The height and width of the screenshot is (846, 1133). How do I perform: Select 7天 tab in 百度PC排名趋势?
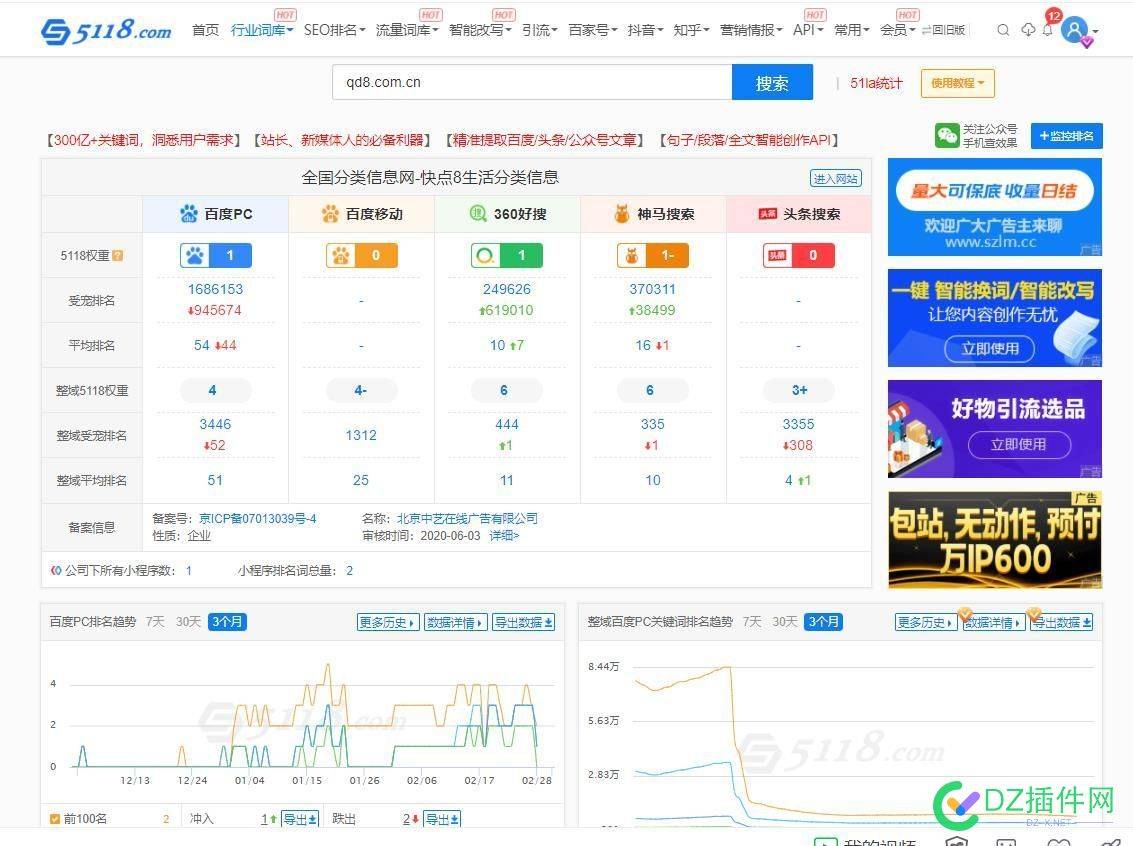pos(155,622)
